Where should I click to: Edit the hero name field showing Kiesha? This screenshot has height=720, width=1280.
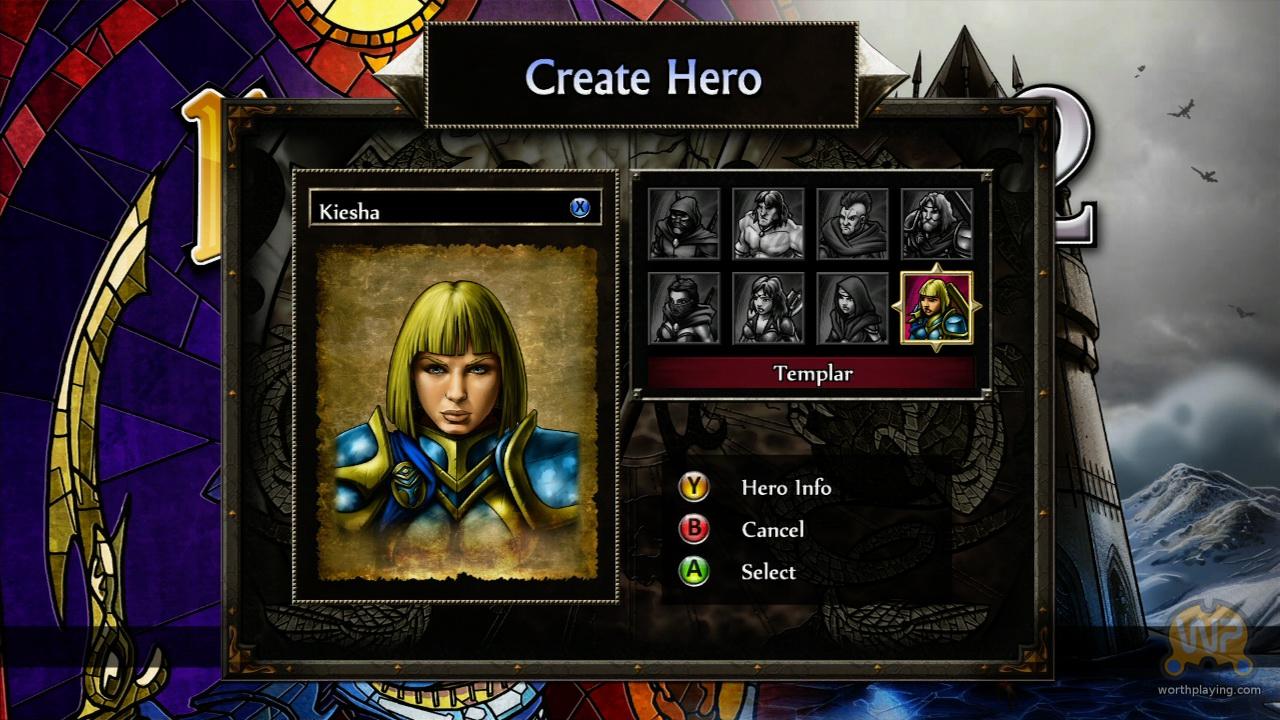455,209
